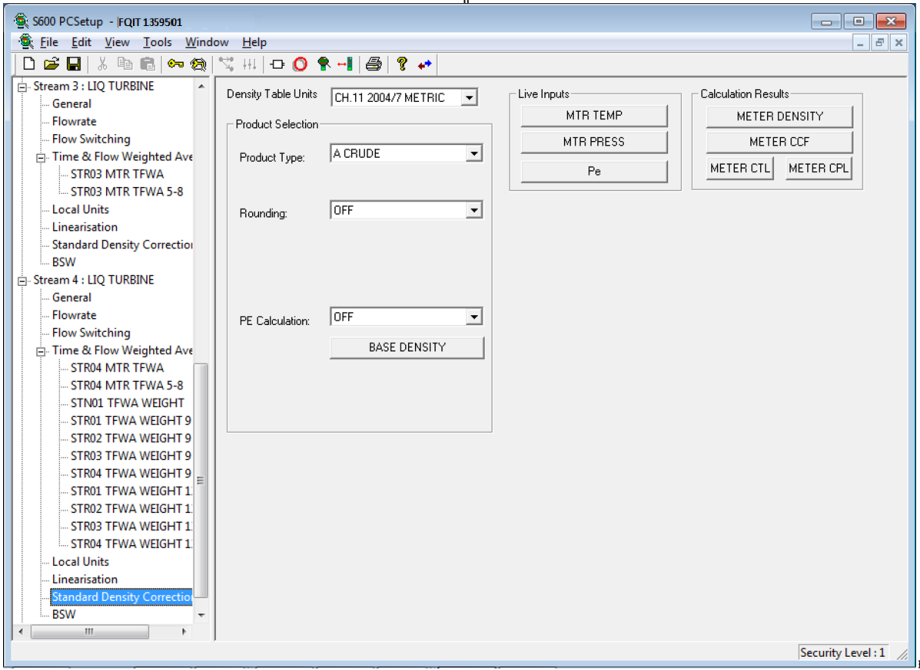Image resolution: width=920 pixels, height=670 pixels.
Task: Click the New file toolbar icon
Action: coord(29,64)
